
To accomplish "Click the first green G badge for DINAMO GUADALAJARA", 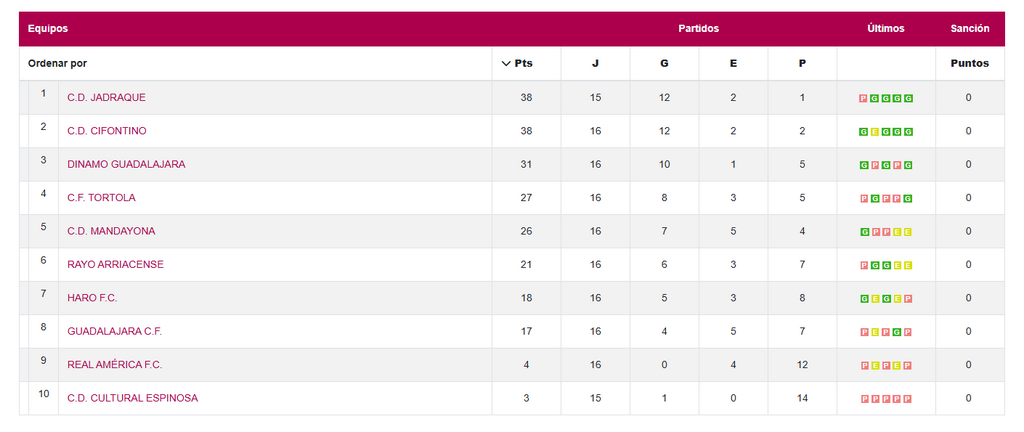I will coord(863,165).
